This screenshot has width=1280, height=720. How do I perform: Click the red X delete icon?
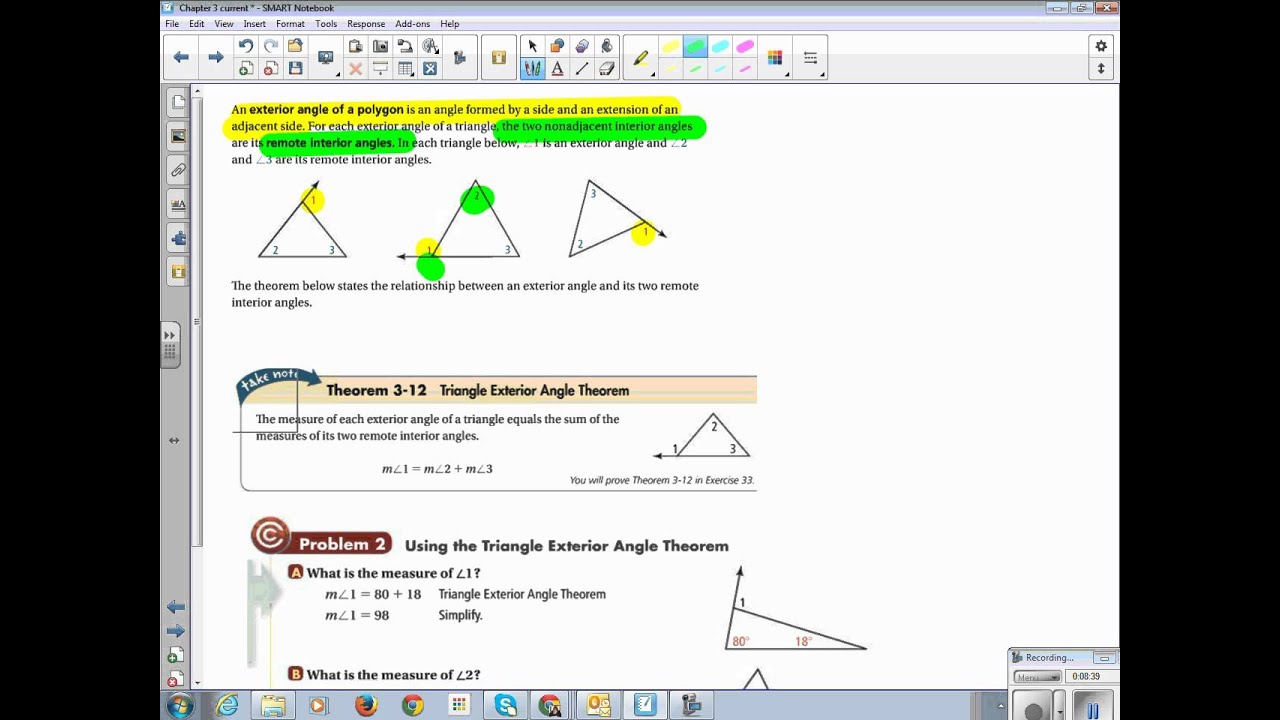tap(355, 69)
